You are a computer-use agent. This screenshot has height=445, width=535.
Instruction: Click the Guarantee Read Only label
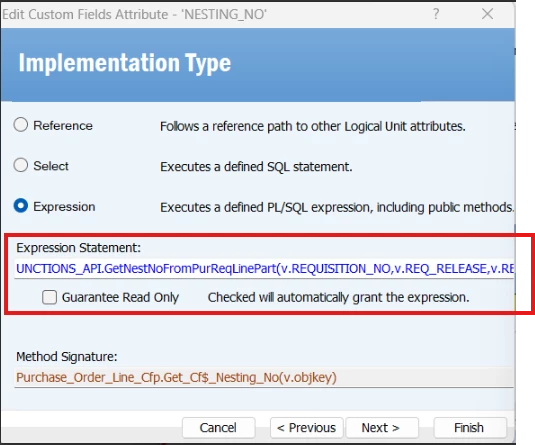[x=120, y=298]
